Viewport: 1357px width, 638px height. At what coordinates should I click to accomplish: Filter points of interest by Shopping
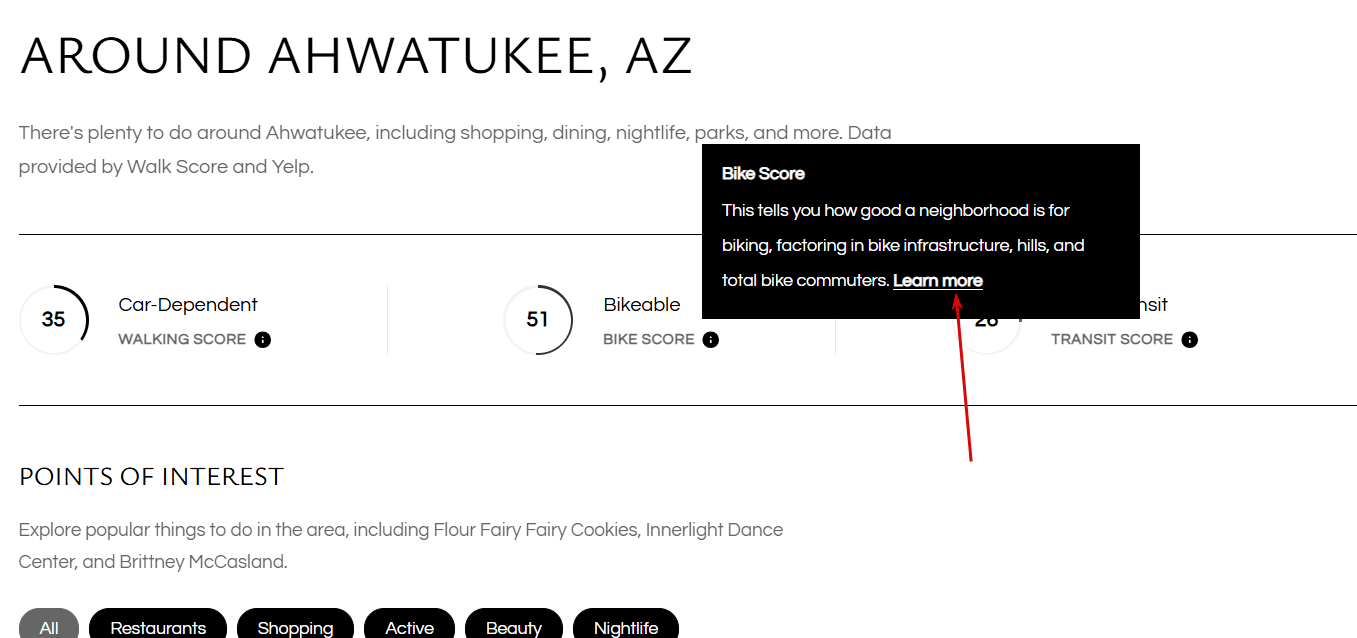pos(295,626)
